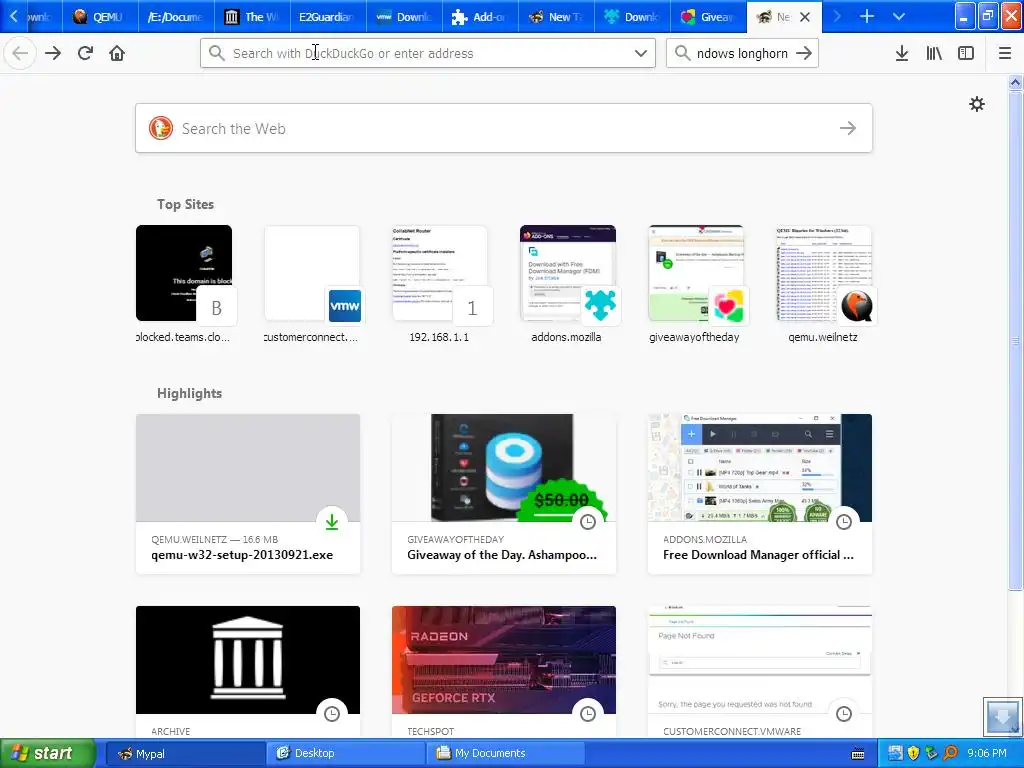Switch to the /E:/Docume tab
Screen dimensions: 1024x768
[x=176, y=17]
